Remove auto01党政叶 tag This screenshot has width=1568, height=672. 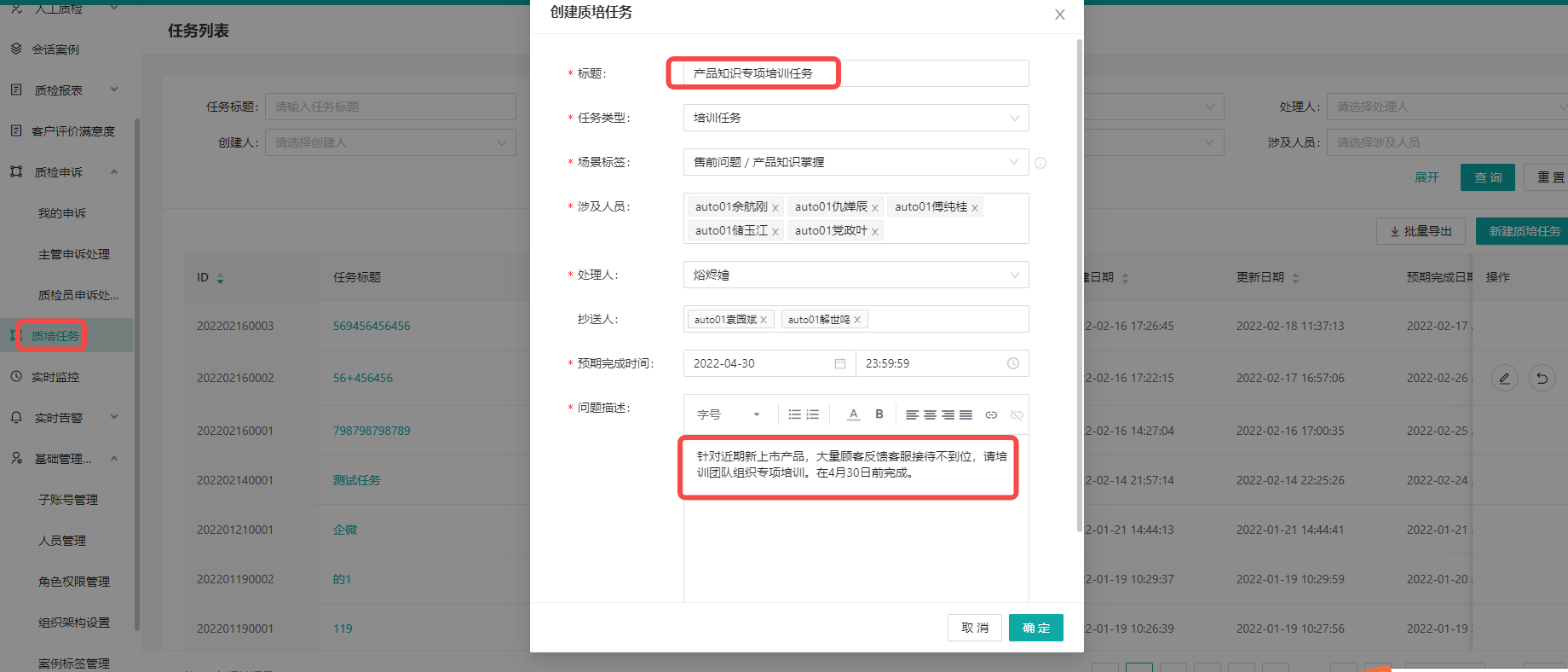(875, 232)
